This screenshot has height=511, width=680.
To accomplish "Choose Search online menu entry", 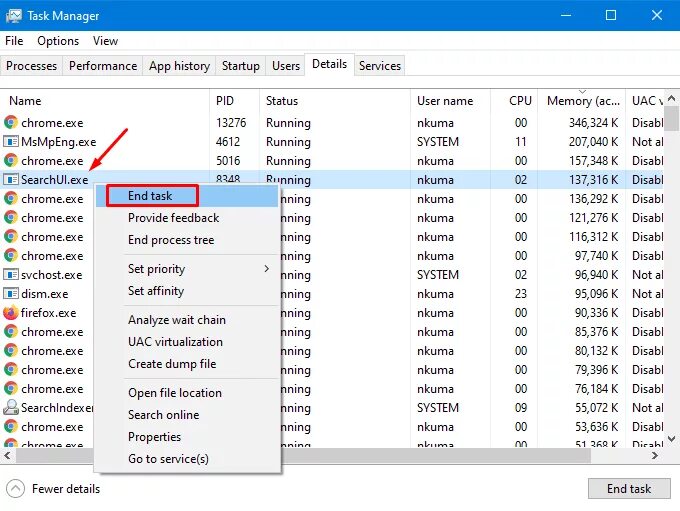I will [x=187, y=415].
